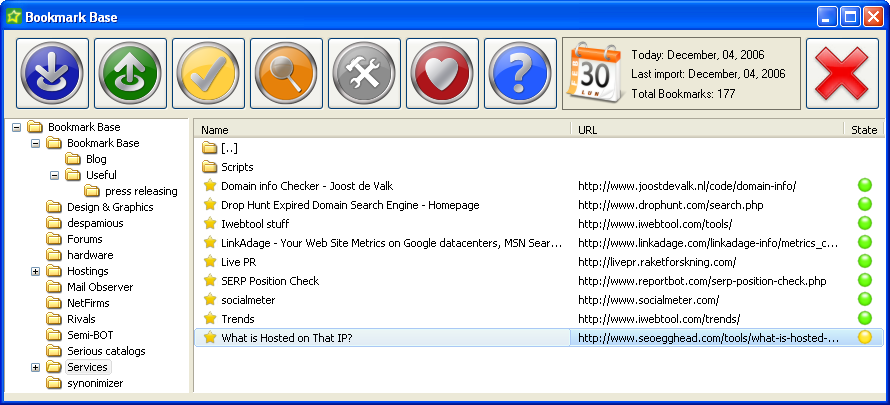The width and height of the screenshot is (890, 405).
Task: Click green state light of Live PR
Action: pyautogui.click(x=864, y=261)
